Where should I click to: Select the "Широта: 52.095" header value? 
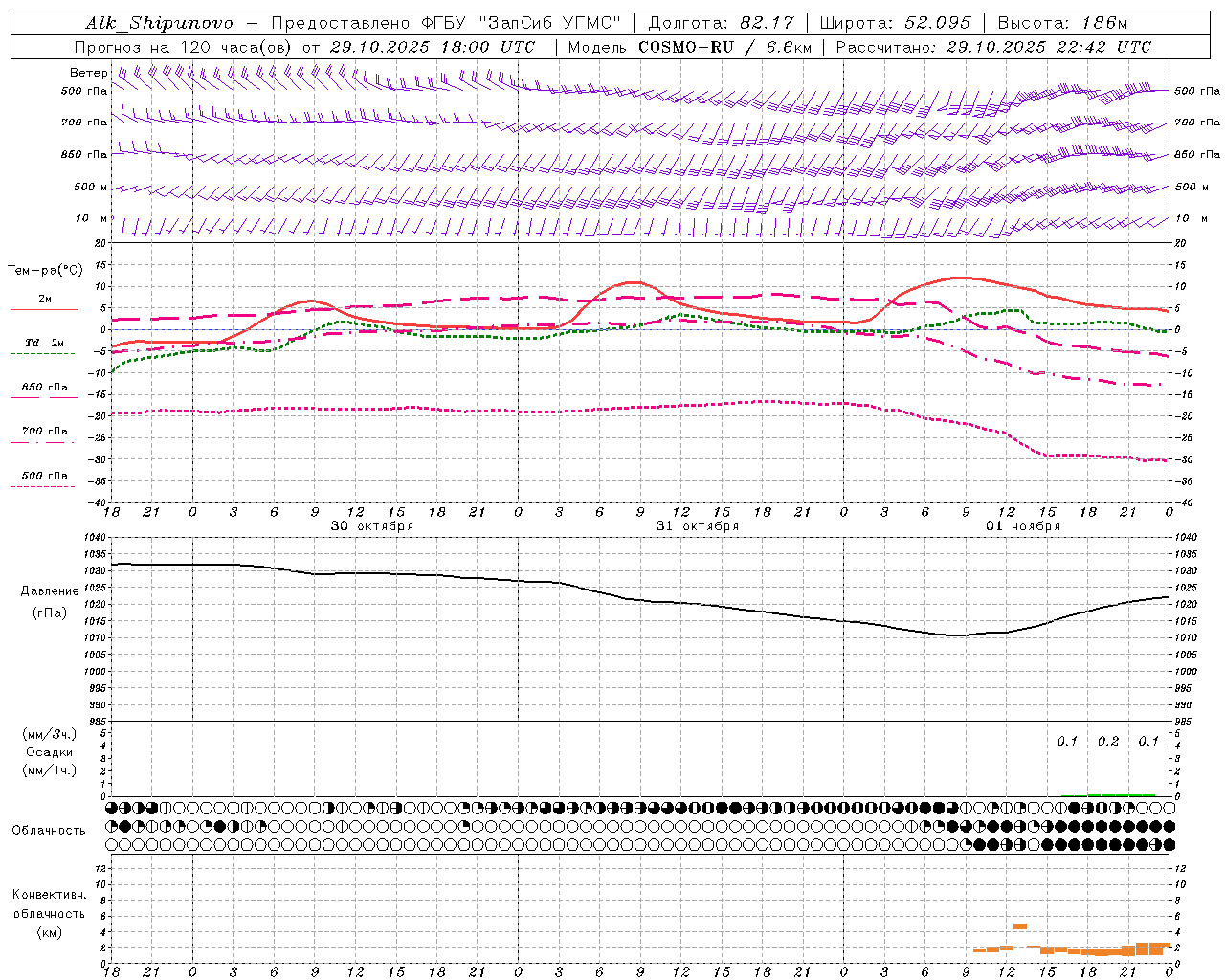point(895,23)
